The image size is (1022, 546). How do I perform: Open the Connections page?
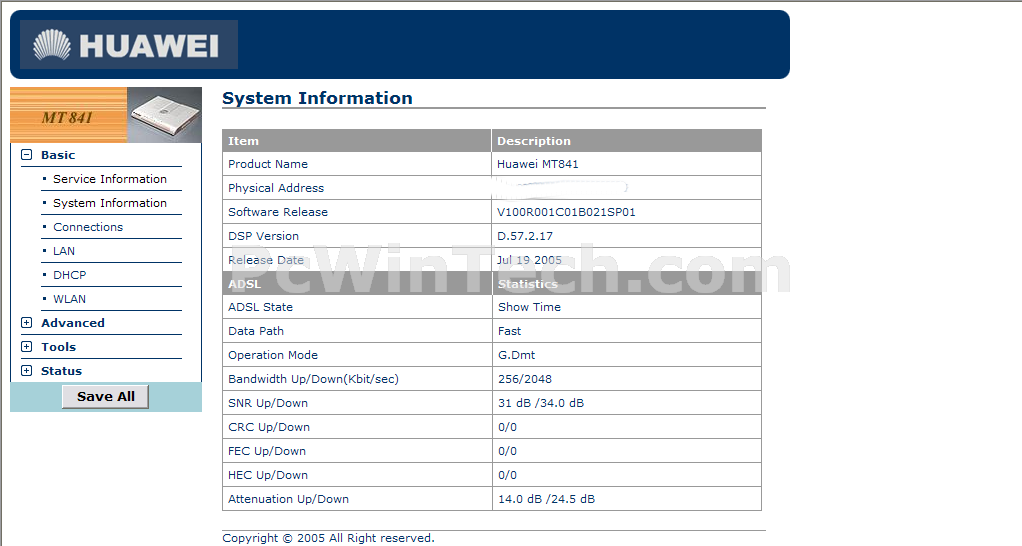click(x=88, y=227)
